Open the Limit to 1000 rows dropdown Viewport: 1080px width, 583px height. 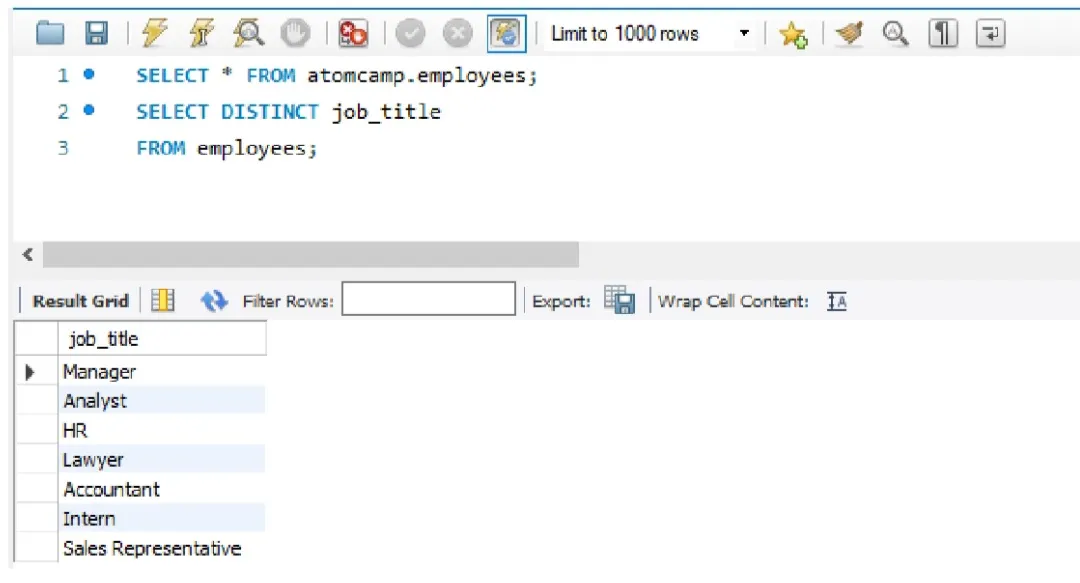click(744, 32)
